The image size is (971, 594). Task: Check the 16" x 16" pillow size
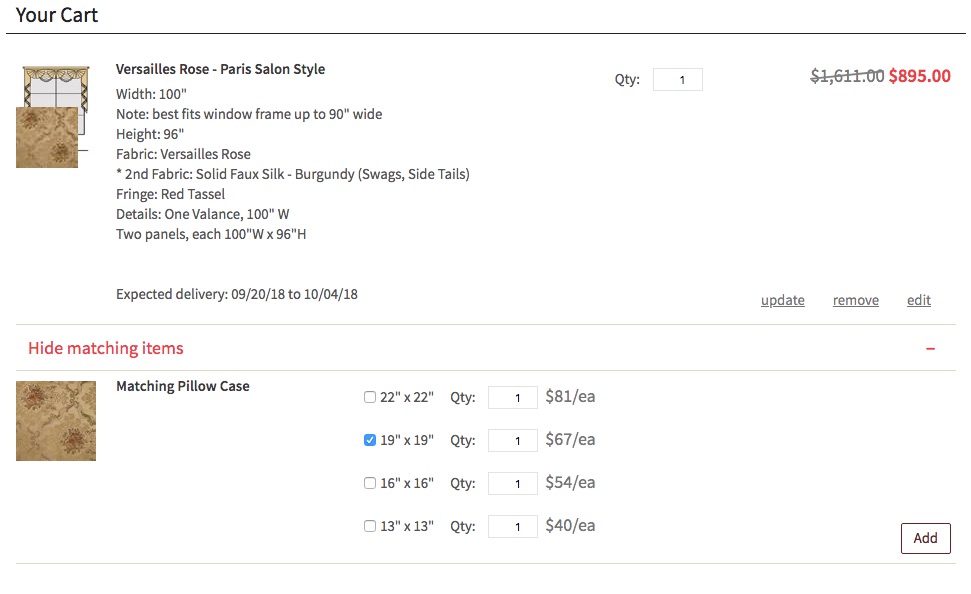coord(370,483)
